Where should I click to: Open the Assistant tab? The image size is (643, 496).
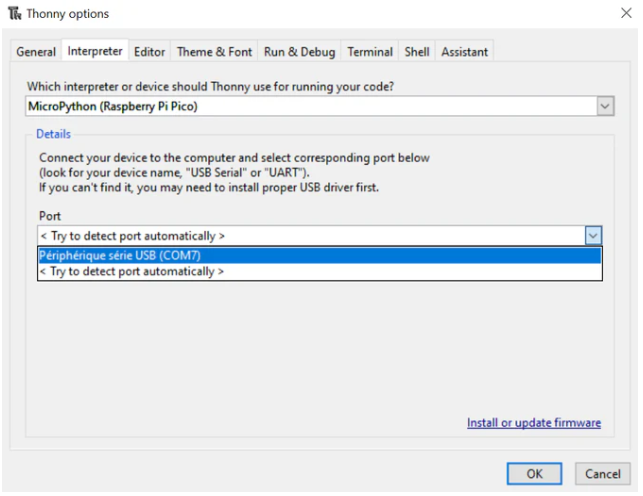465,52
